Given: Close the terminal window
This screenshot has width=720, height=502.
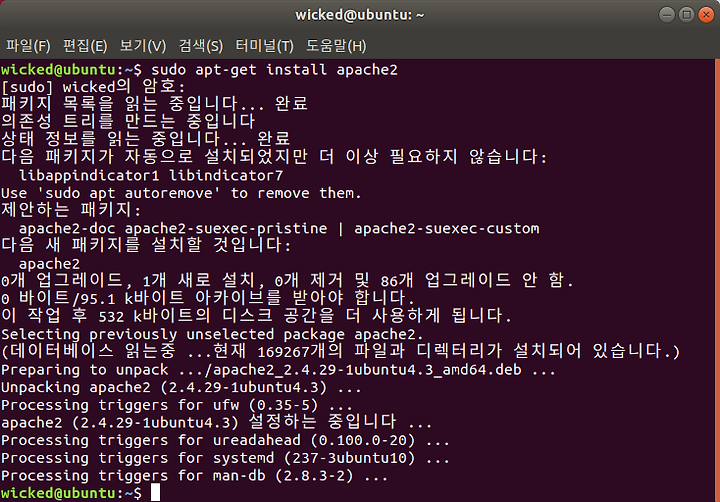Looking at the screenshot, I should 706,15.
